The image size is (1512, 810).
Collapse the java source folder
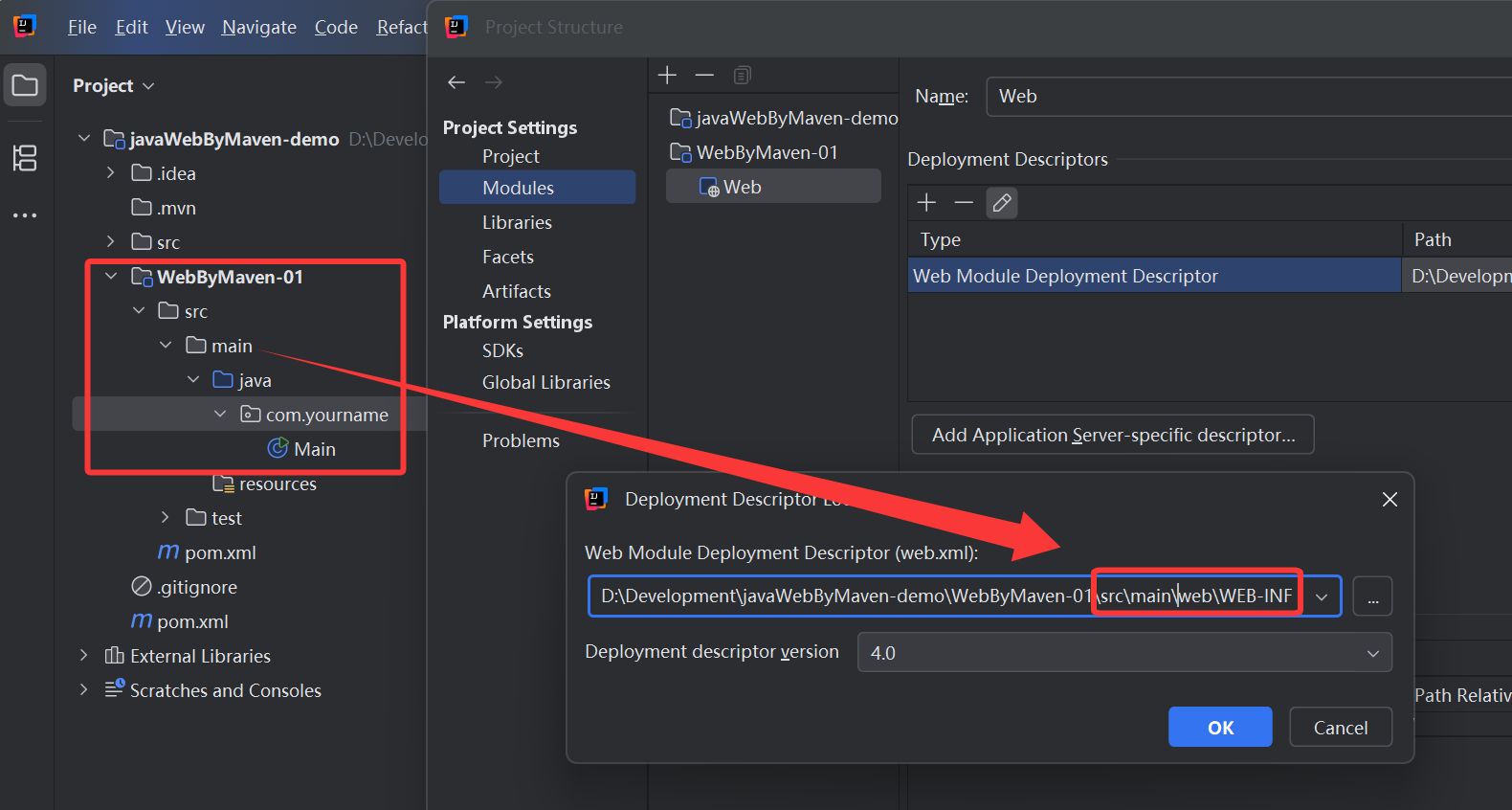click(x=193, y=380)
